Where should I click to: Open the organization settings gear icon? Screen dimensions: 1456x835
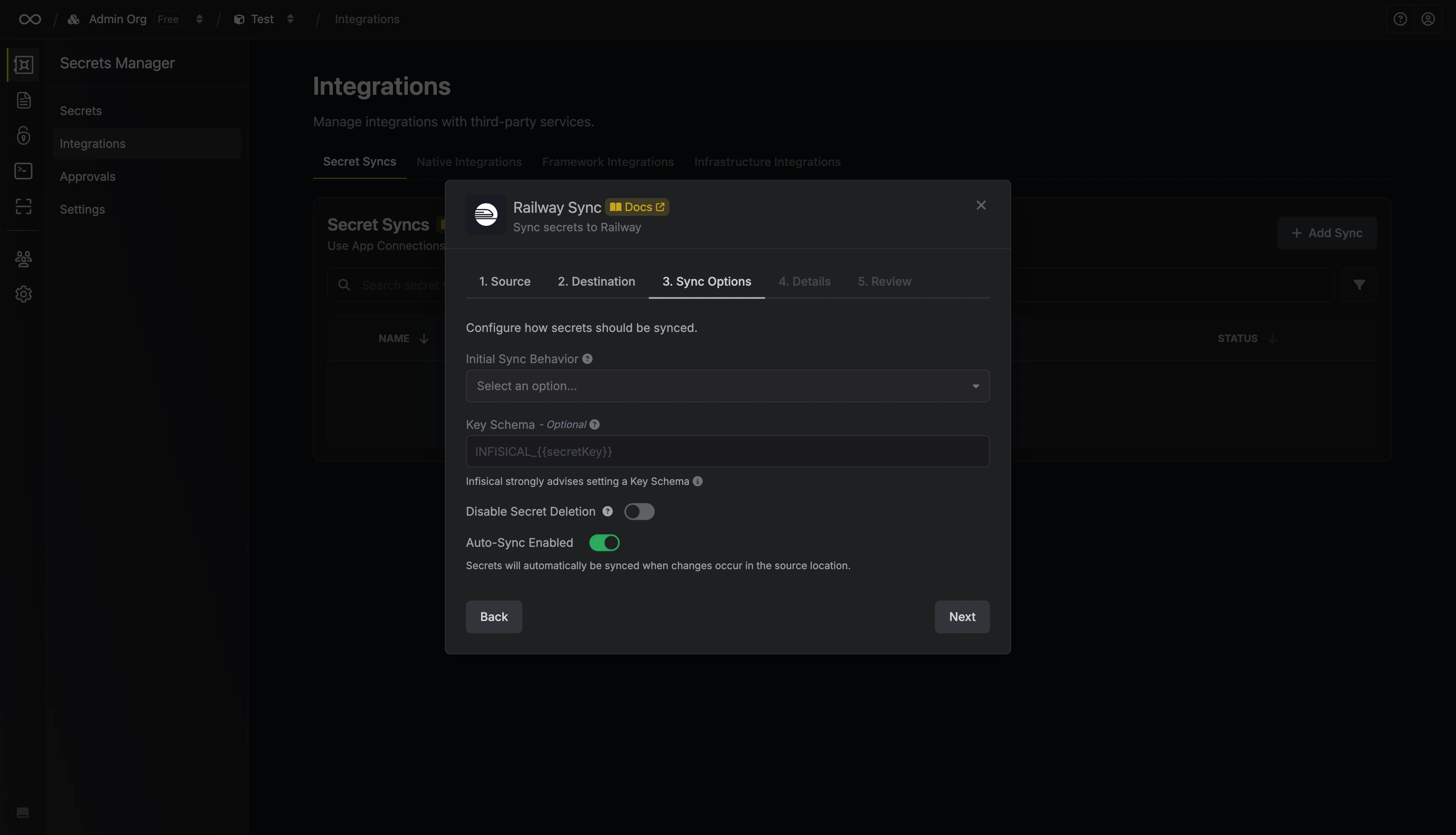(24, 294)
